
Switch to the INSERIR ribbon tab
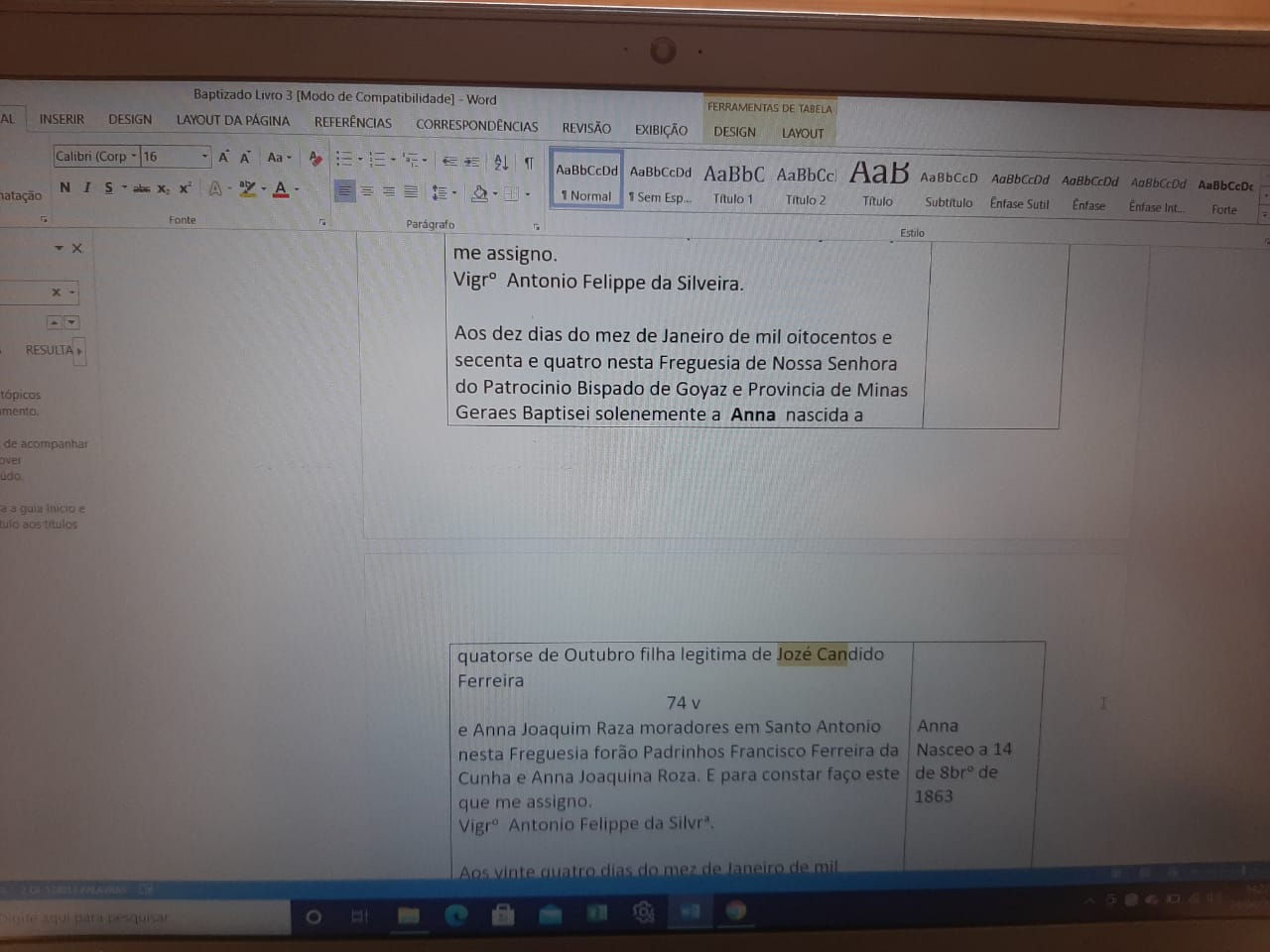62,119
